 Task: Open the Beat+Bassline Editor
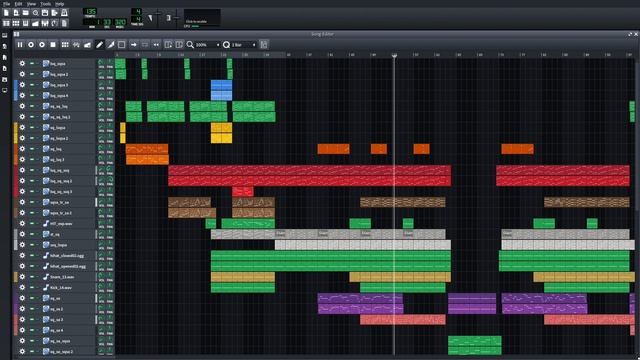pyautogui.click(x=16, y=23)
